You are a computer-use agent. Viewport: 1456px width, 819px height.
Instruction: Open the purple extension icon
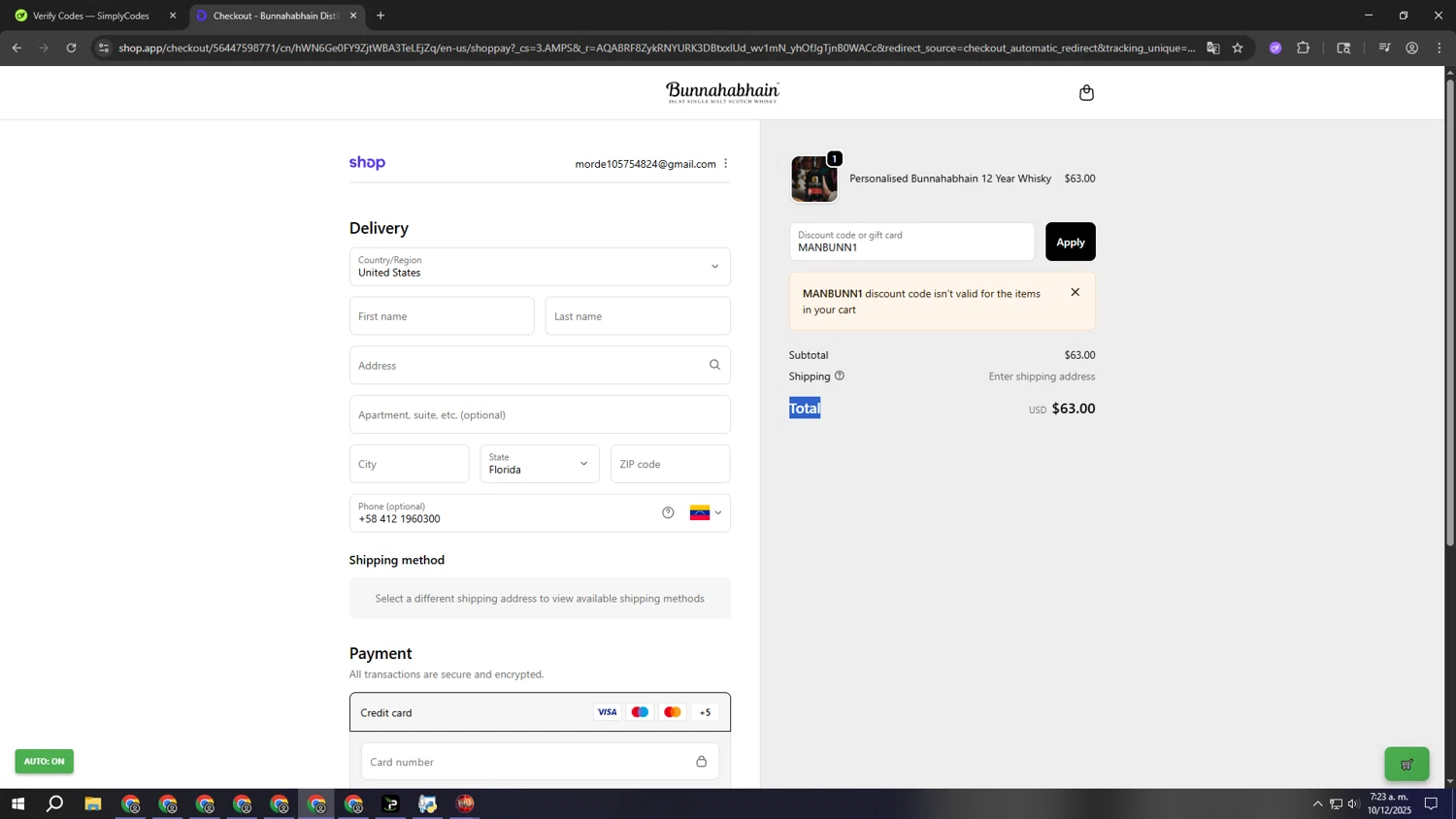(1275, 48)
